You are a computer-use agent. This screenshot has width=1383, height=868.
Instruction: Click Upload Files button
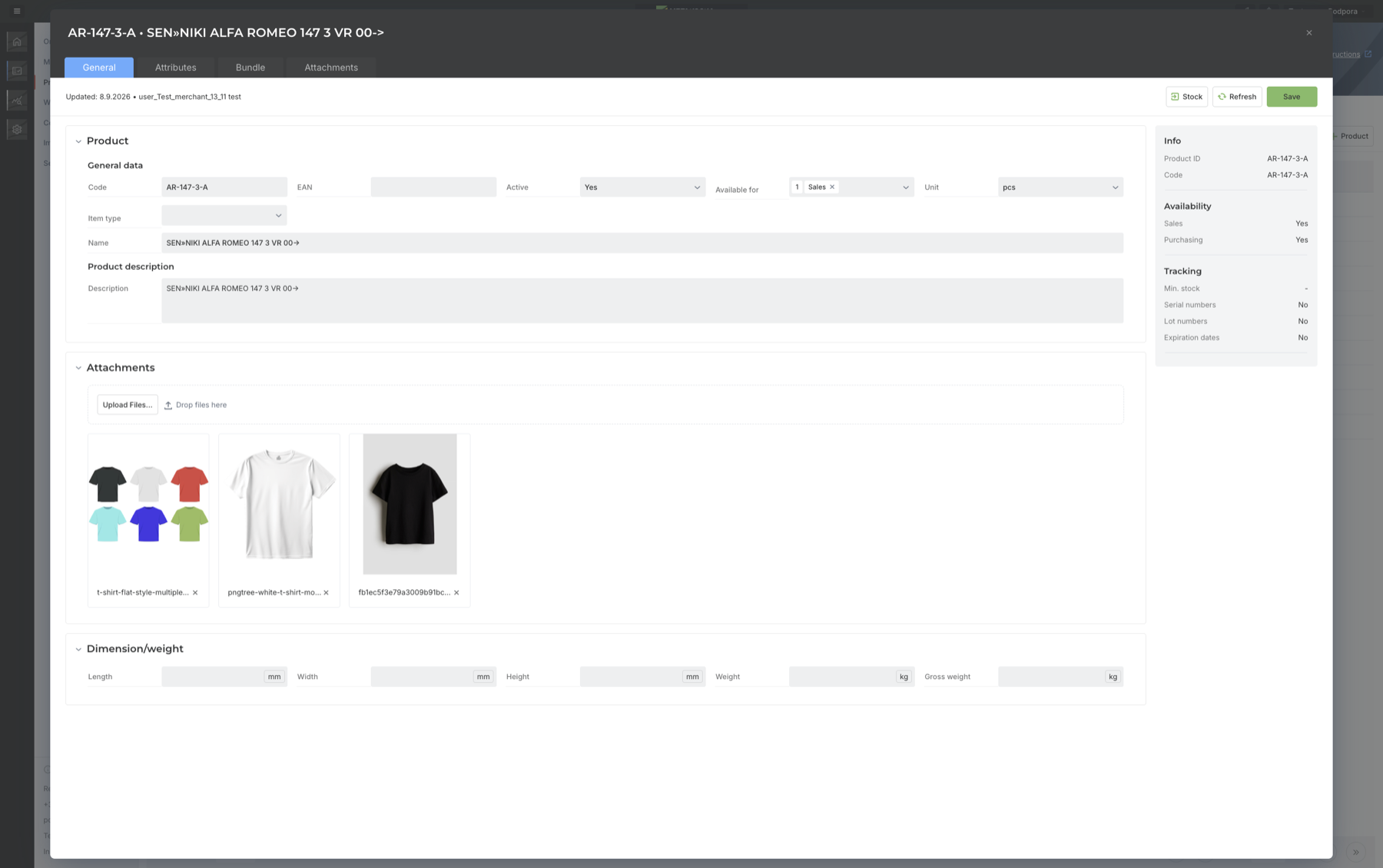click(x=128, y=405)
